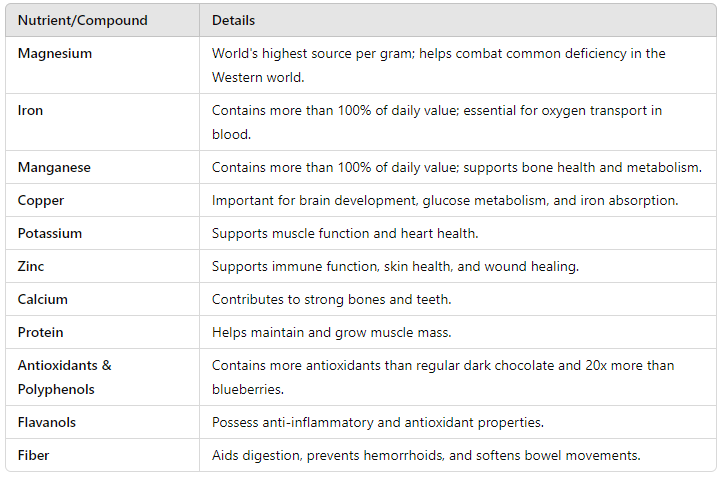This screenshot has height=478, width=722.
Task: Select the Manganese row label
Action: 54,167
